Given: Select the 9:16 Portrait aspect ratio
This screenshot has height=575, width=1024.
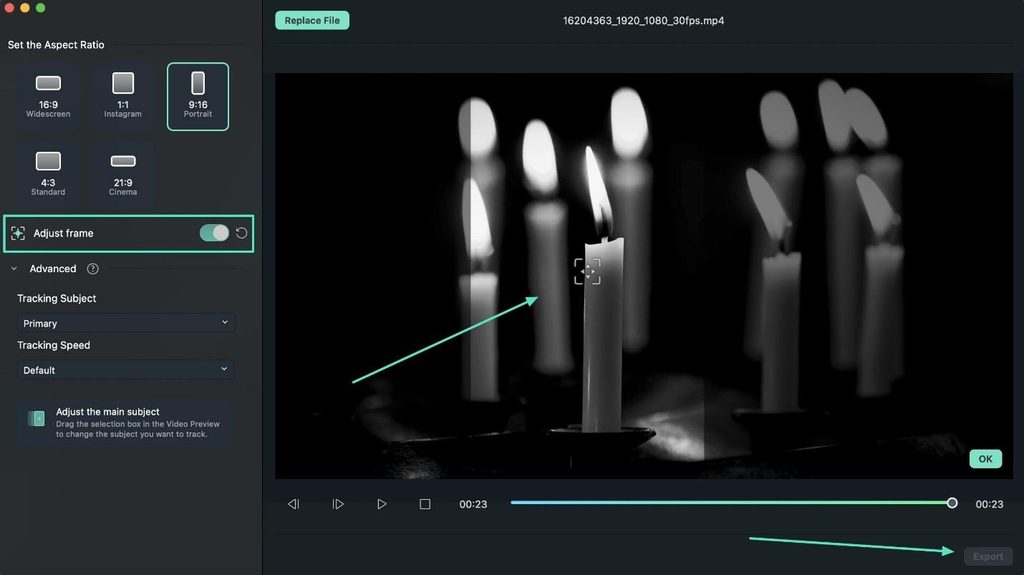Looking at the screenshot, I should point(198,97).
